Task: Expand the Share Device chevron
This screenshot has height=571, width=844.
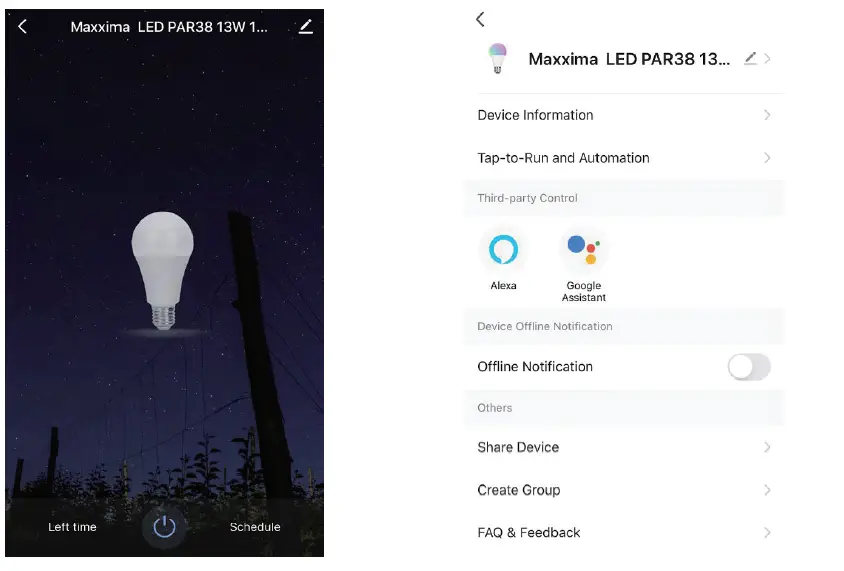Action: coord(767,447)
